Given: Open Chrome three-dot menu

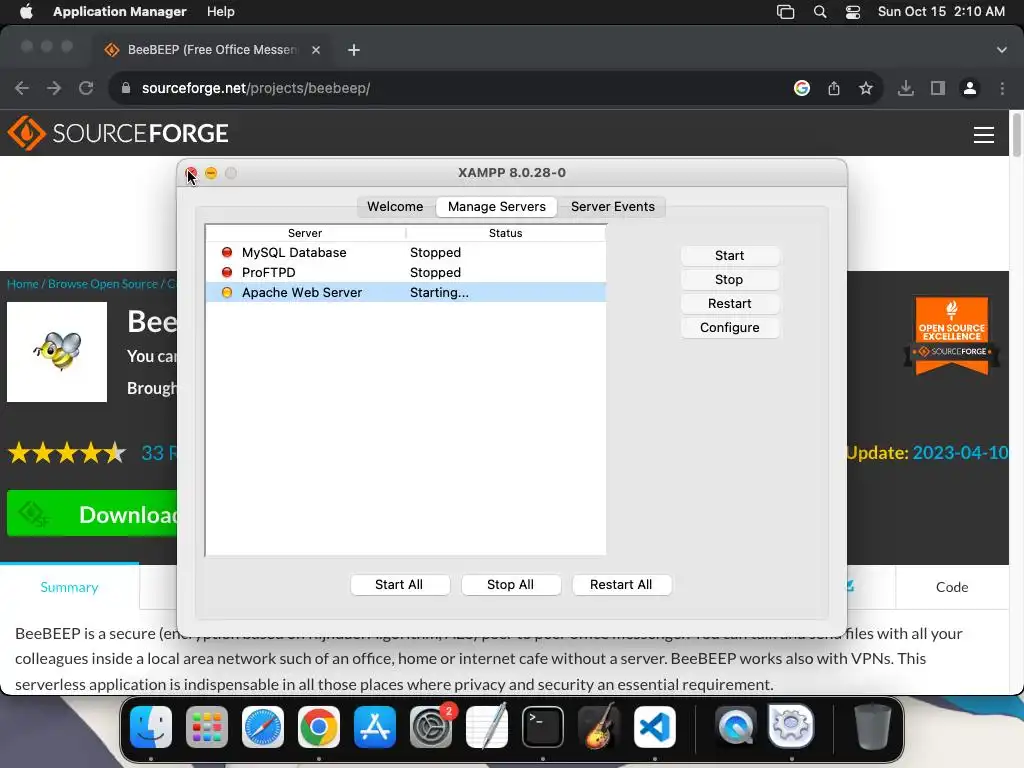Looking at the screenshot, I should pos(1002,88).
